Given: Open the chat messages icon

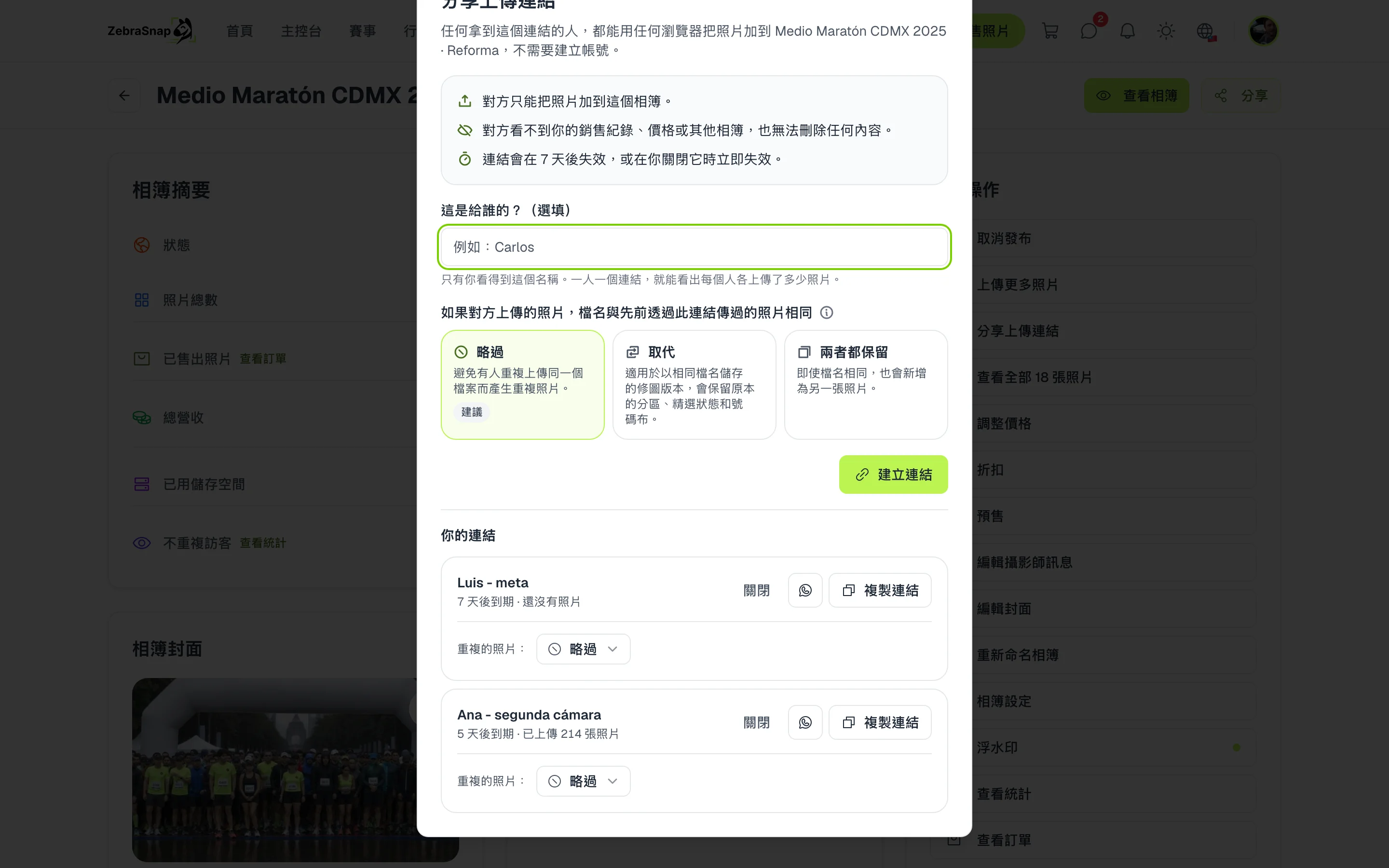Looking at the screenshot, I should point(1089,31).
